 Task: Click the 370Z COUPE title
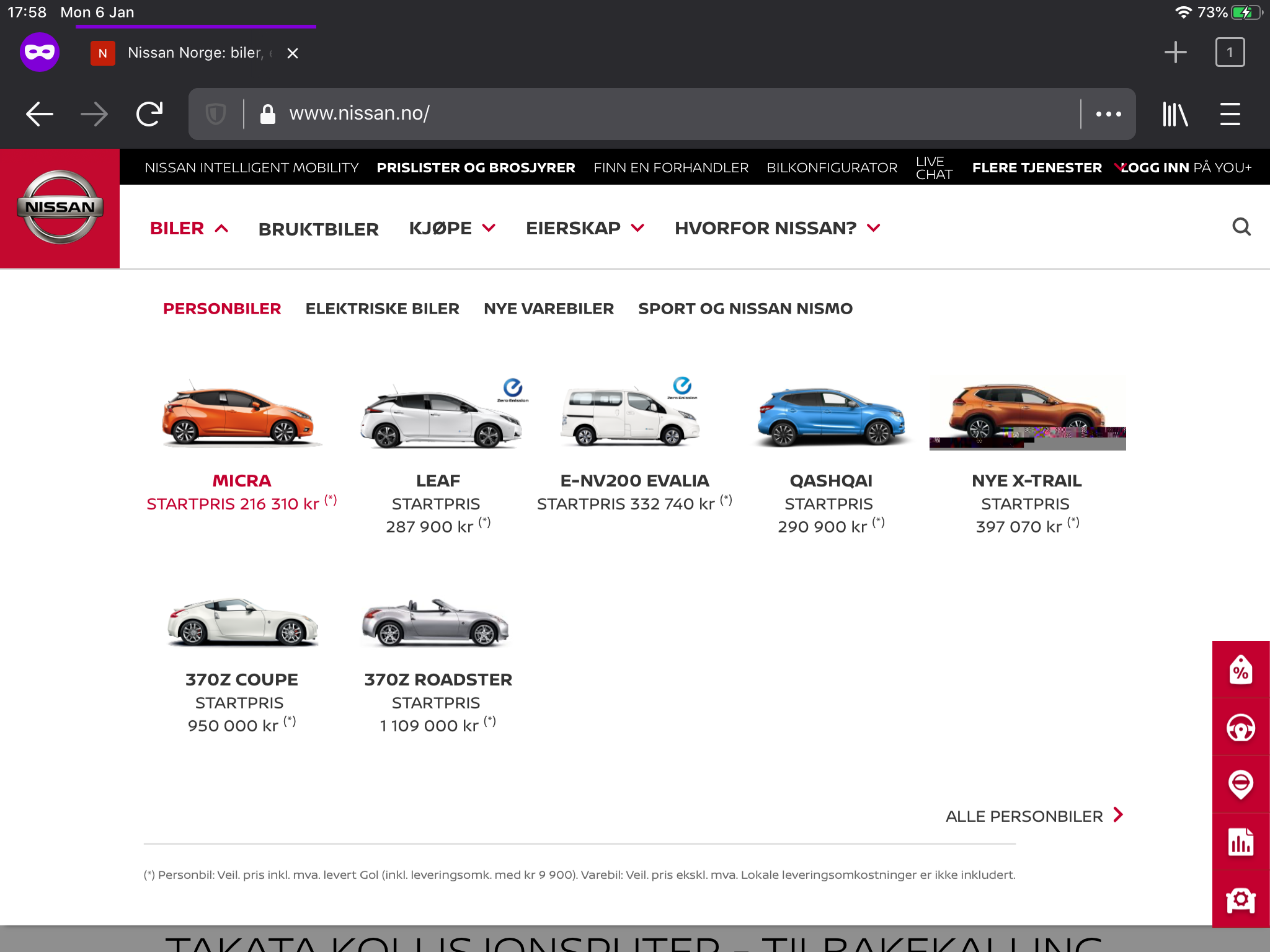[x=242, y=680]
